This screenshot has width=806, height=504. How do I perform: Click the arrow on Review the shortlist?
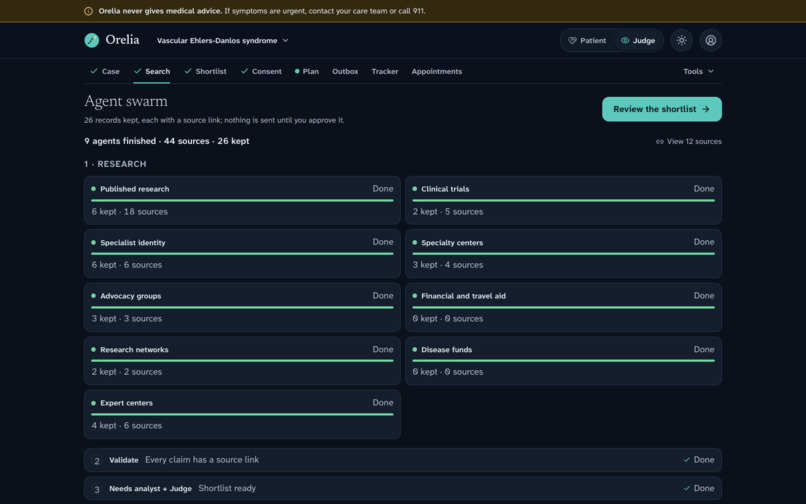[706, 109]
